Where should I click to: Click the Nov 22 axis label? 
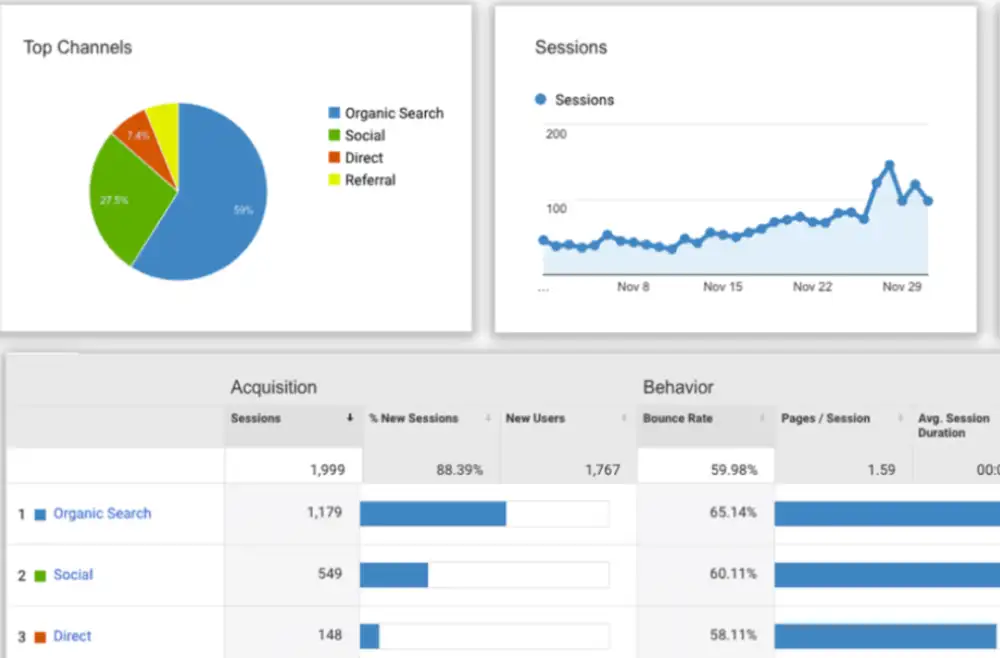coord(812,287)
